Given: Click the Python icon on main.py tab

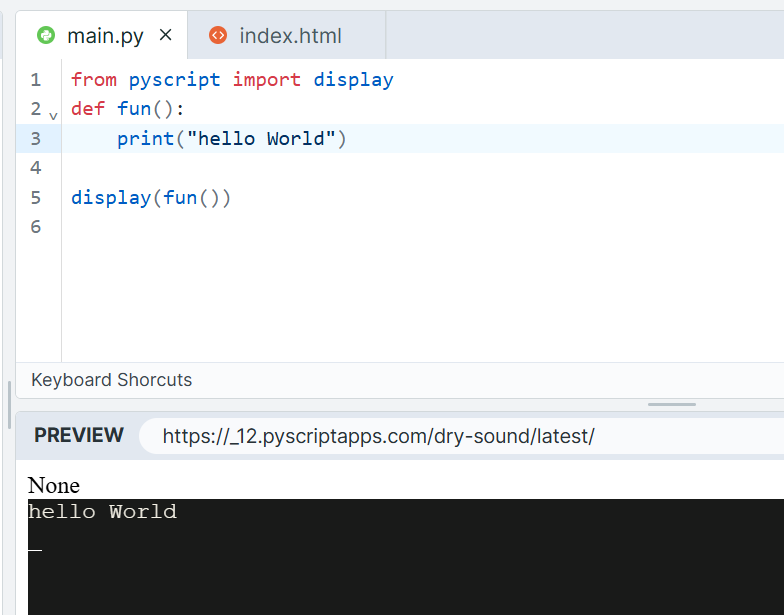Looking at the screenshot, I should click(46, 36).
